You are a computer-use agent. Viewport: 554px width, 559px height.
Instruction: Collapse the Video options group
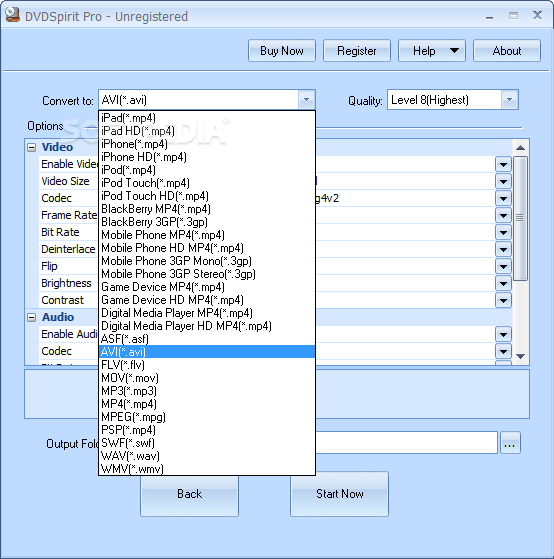tap(31, 148)
